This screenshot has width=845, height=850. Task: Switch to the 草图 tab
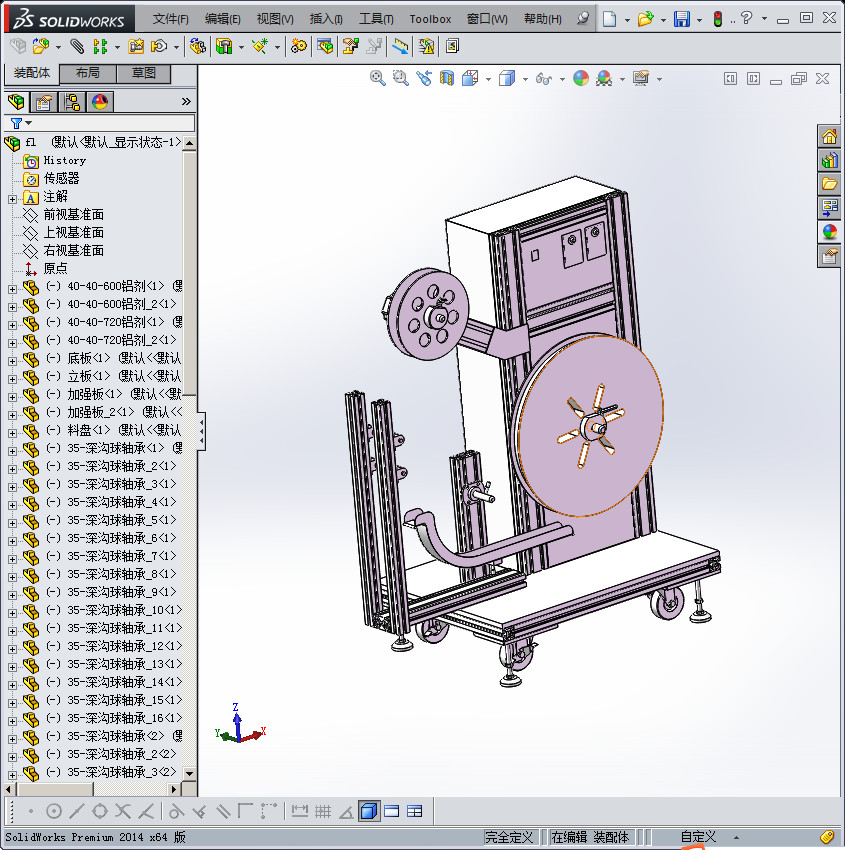tap(144, 73)
